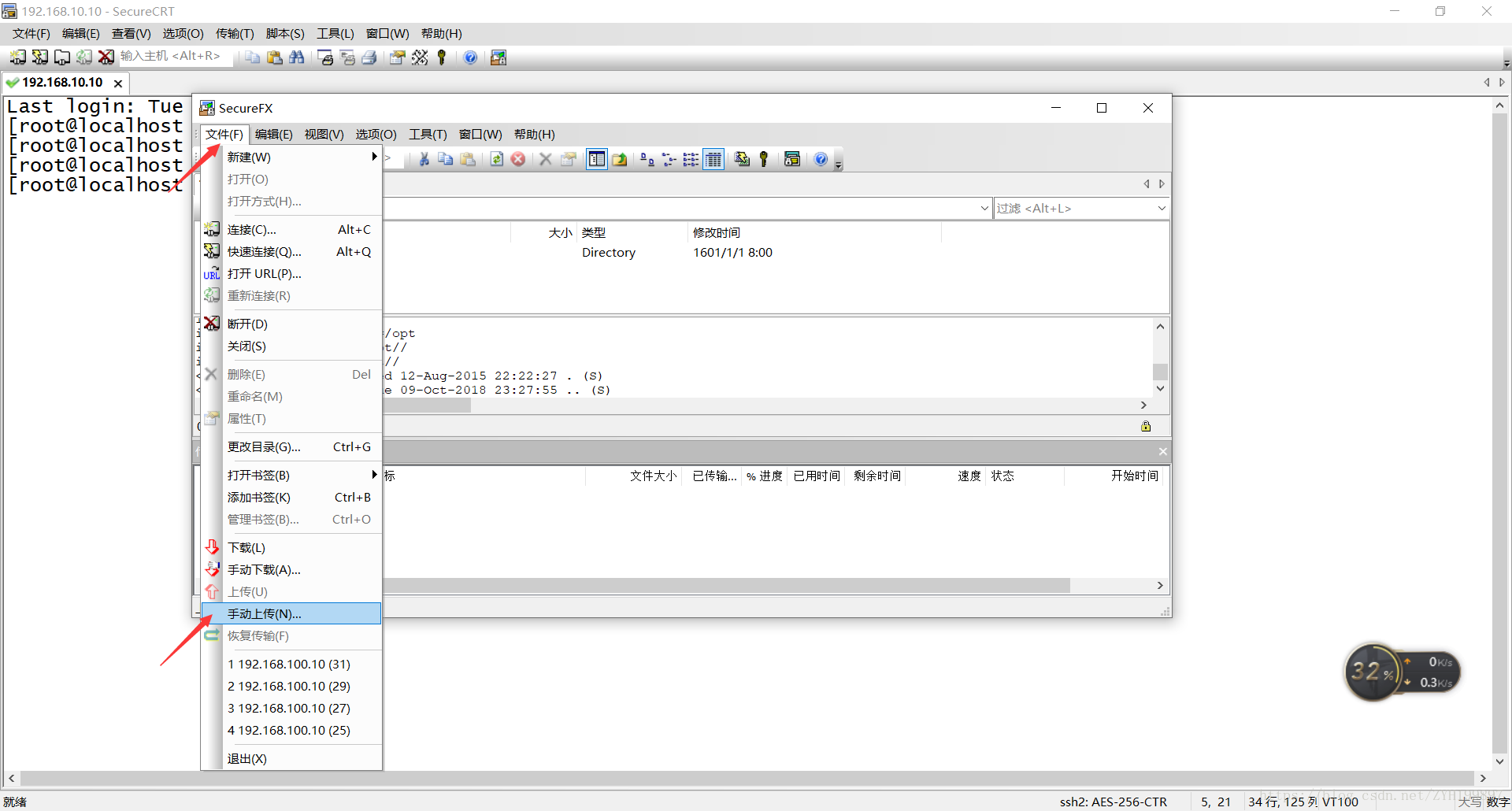Close the 192.168.10.10 session tab
The height and width of the screenshot is (811, 1512).
(x=118, y=83)
